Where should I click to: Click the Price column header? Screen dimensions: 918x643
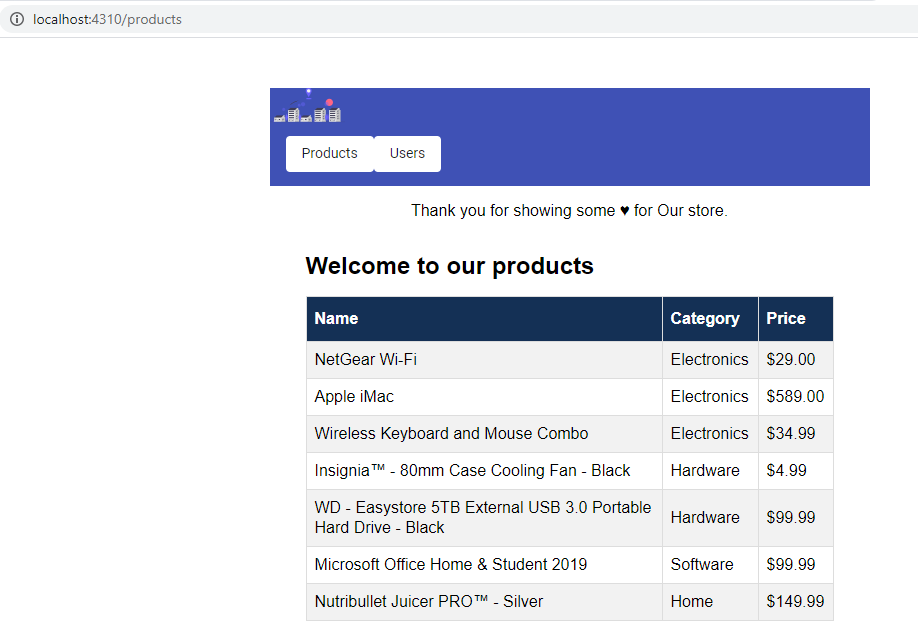(x=786, y=319)
